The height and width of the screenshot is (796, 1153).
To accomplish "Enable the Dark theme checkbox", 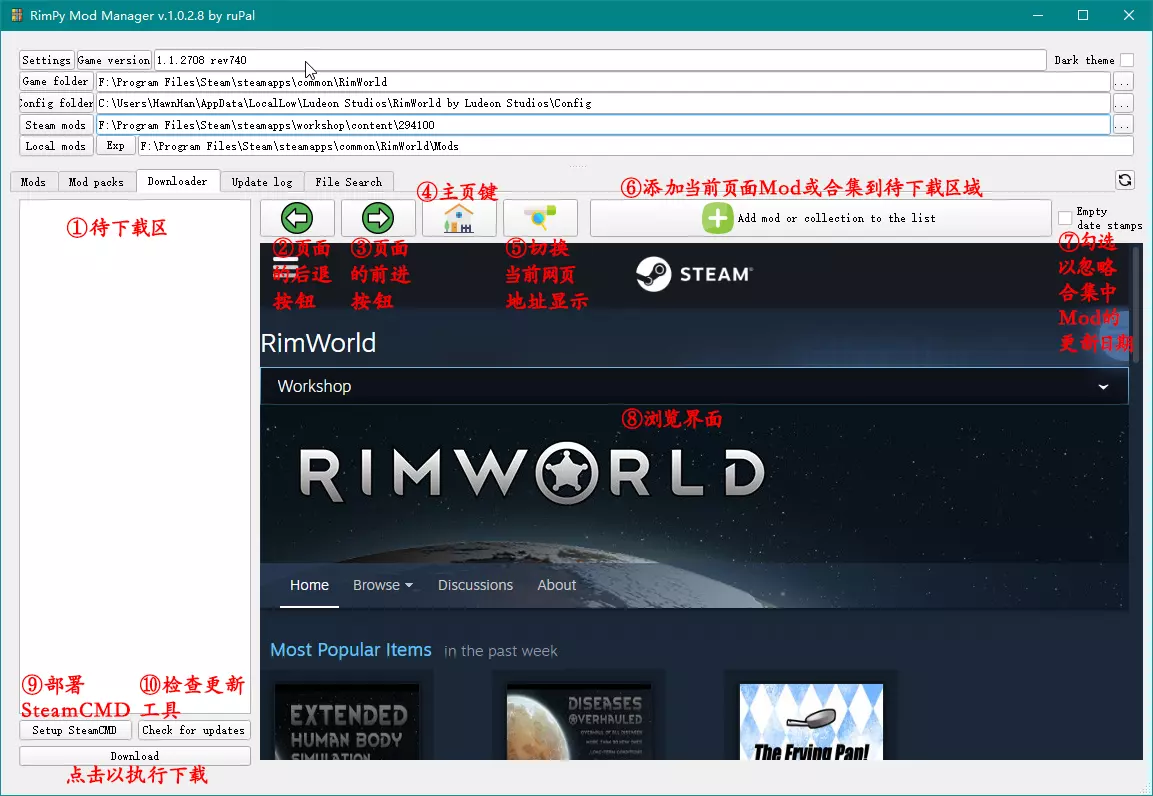I will click(x=1127, y=60).
